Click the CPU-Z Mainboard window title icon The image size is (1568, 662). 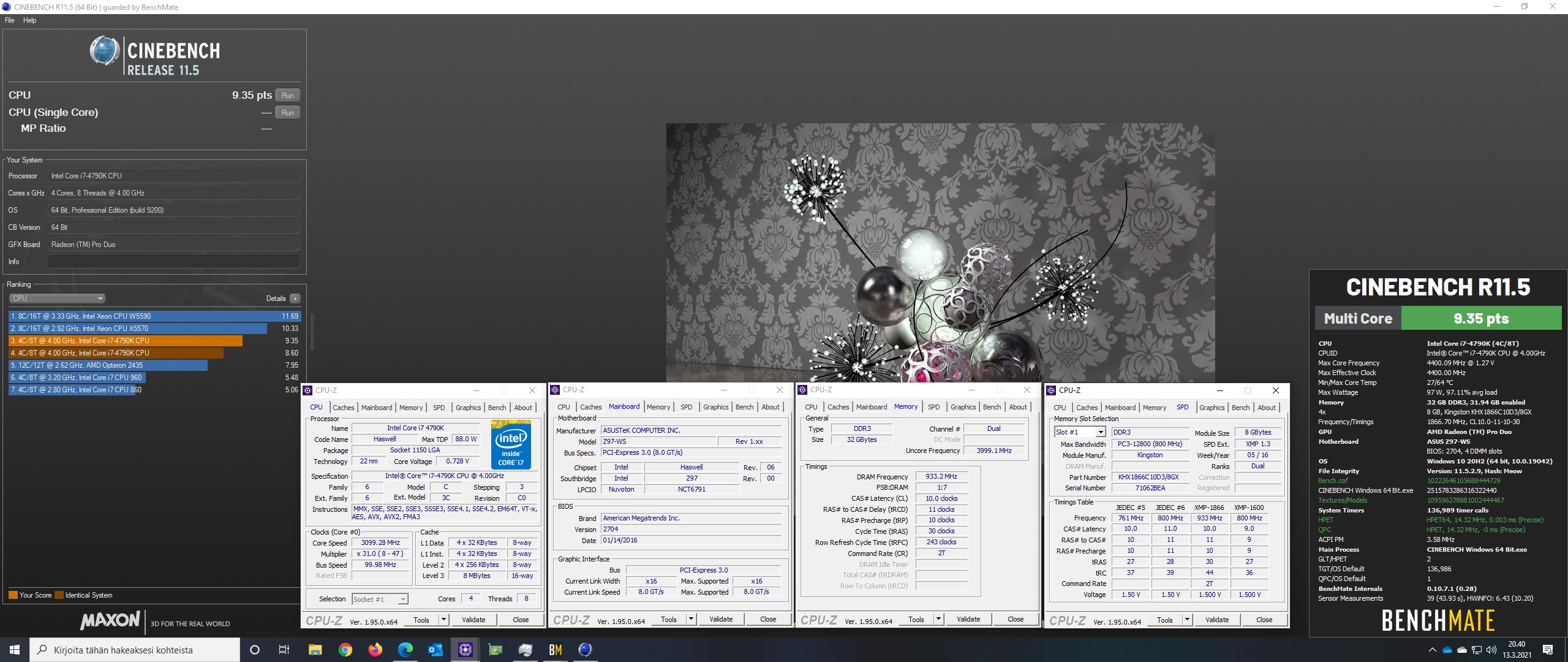[556, 390]
